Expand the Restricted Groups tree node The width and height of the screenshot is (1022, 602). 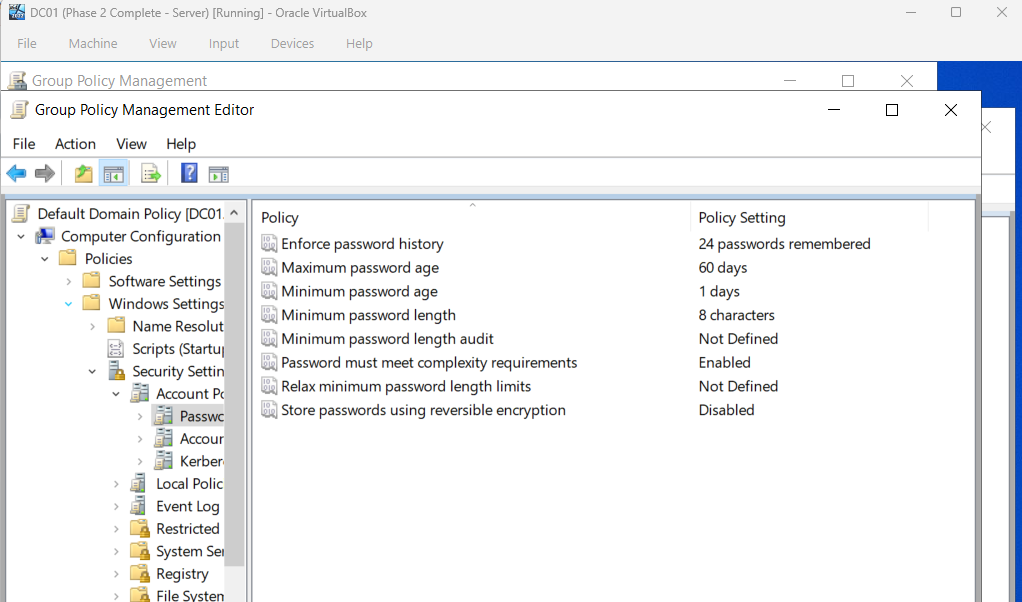[x=116, y=529]
